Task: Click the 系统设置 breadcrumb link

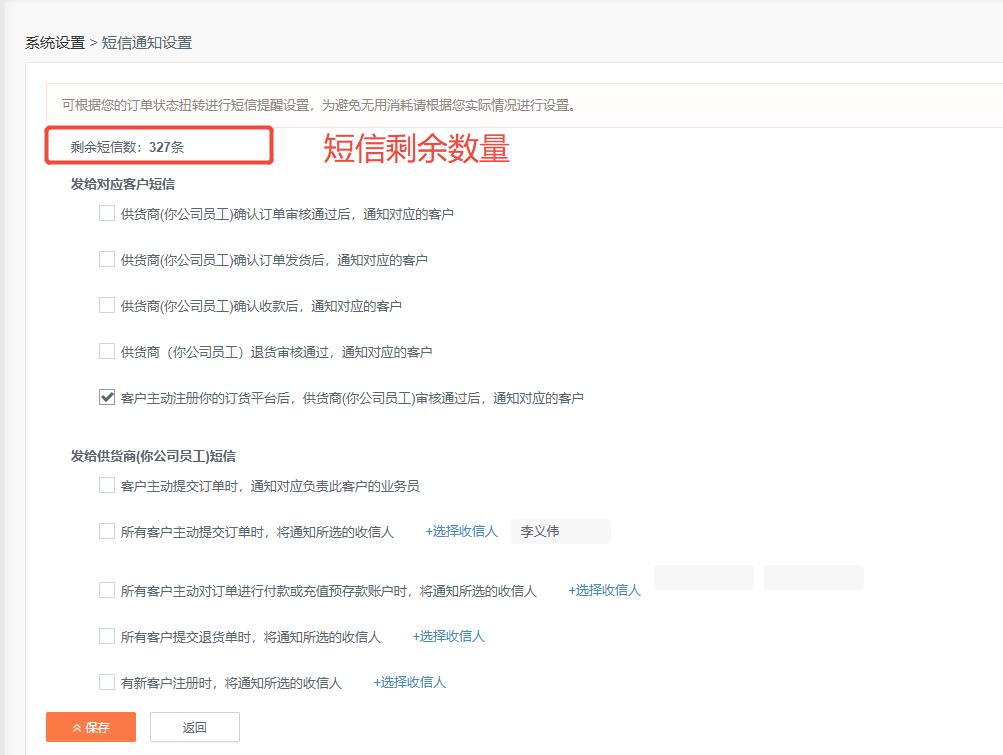Action: 55,43
